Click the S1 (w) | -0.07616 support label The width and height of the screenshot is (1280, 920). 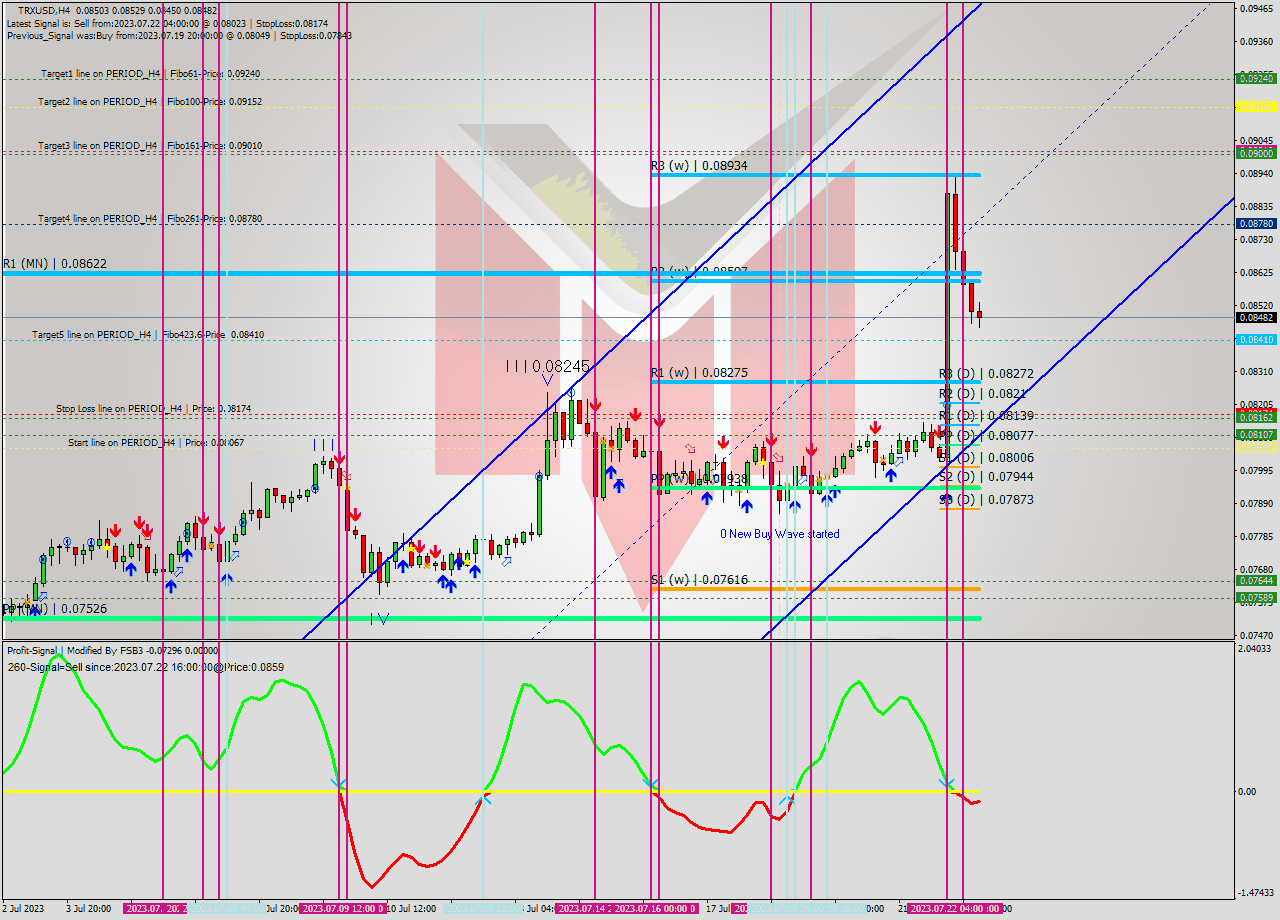coord(700,580)
